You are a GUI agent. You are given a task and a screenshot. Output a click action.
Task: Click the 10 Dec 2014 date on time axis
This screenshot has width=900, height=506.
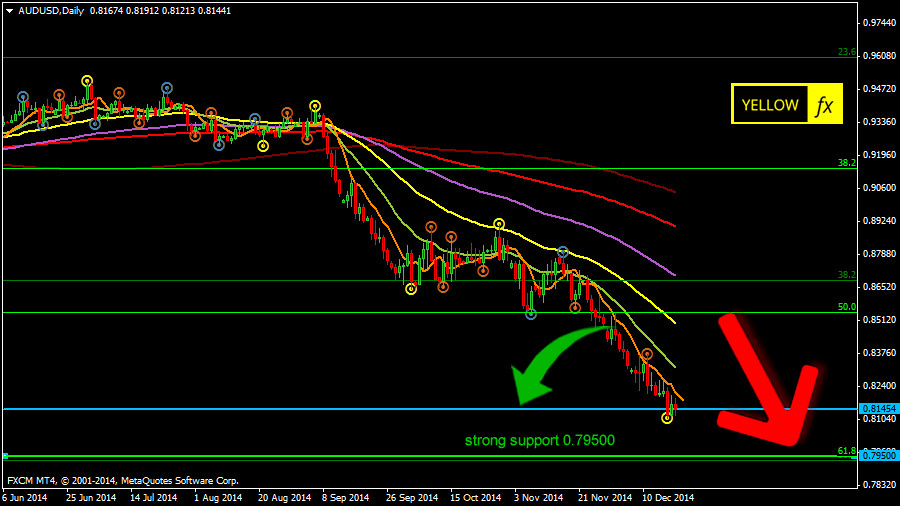668,497
